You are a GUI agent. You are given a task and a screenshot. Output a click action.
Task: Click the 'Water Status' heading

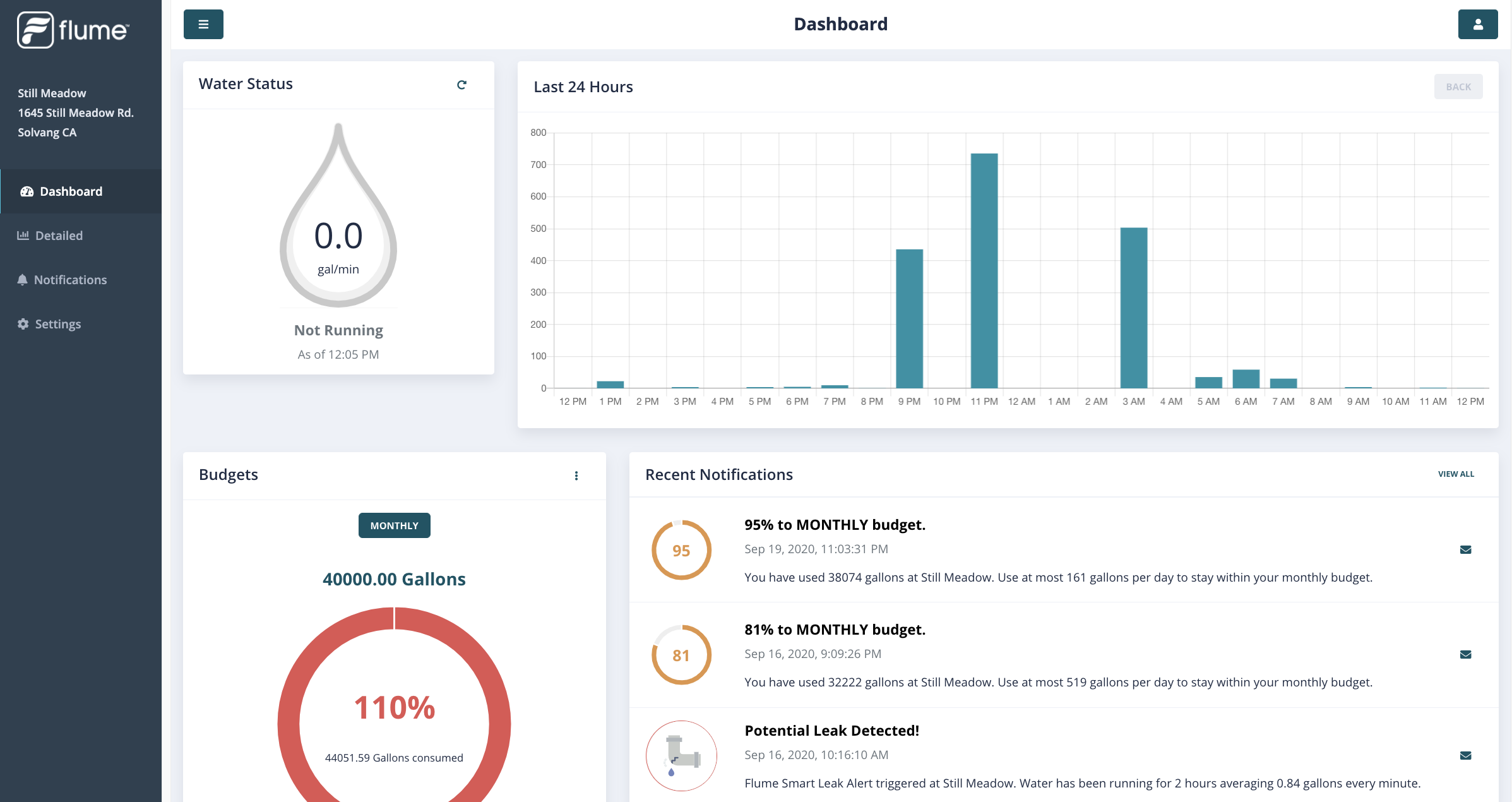pyautogui.click(x=246, y=84)
